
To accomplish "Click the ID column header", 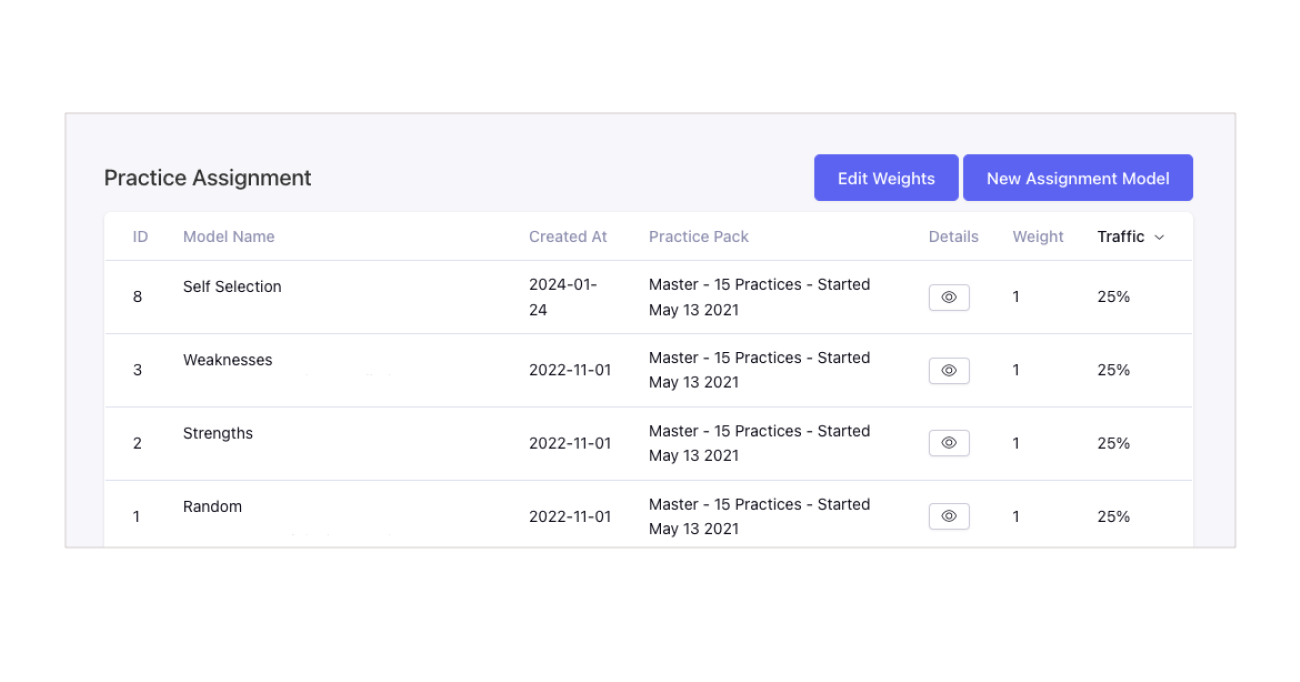I will tap(140, 236).
